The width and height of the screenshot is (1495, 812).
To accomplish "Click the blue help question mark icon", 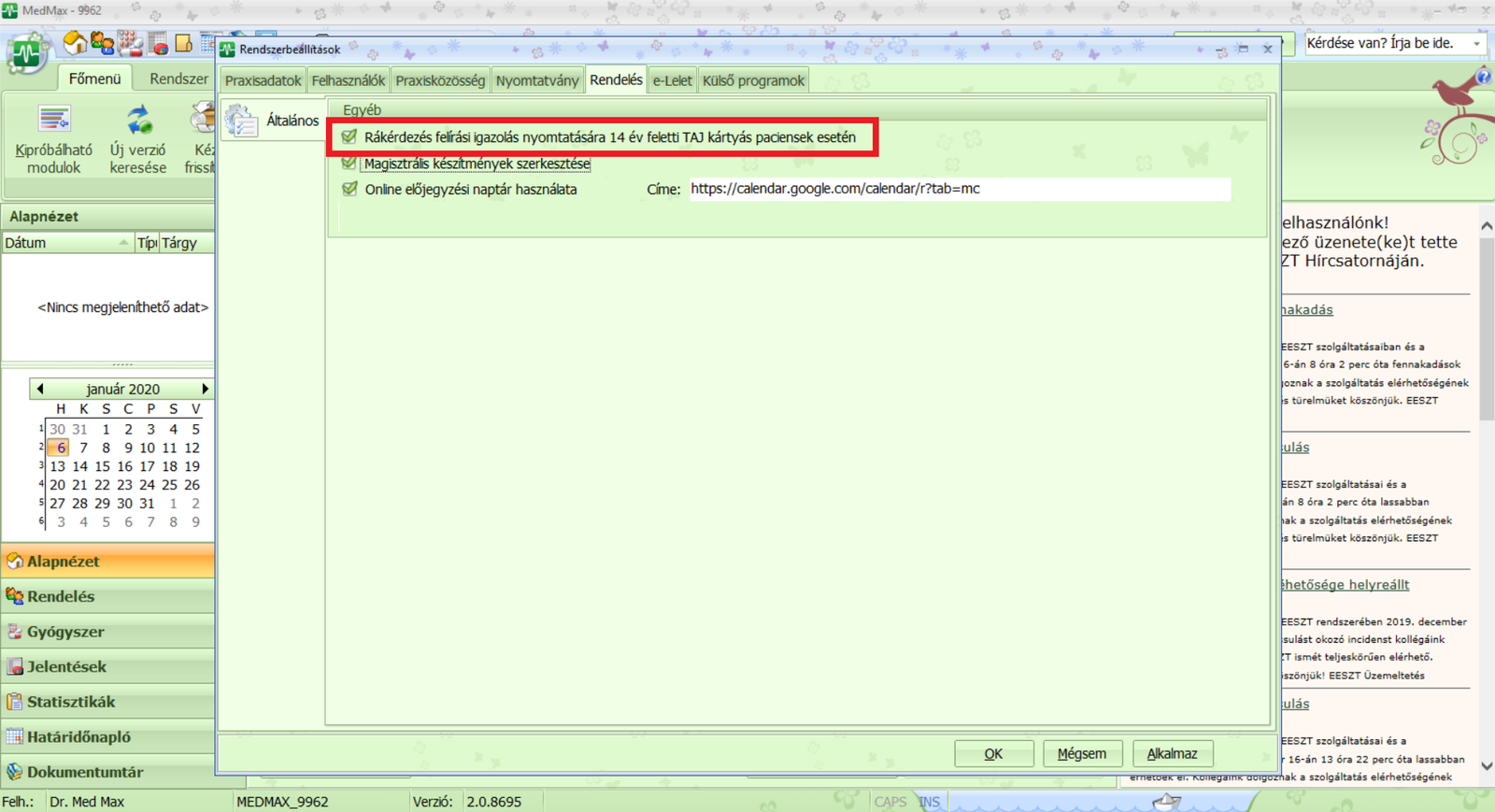I will (1483, 77).
